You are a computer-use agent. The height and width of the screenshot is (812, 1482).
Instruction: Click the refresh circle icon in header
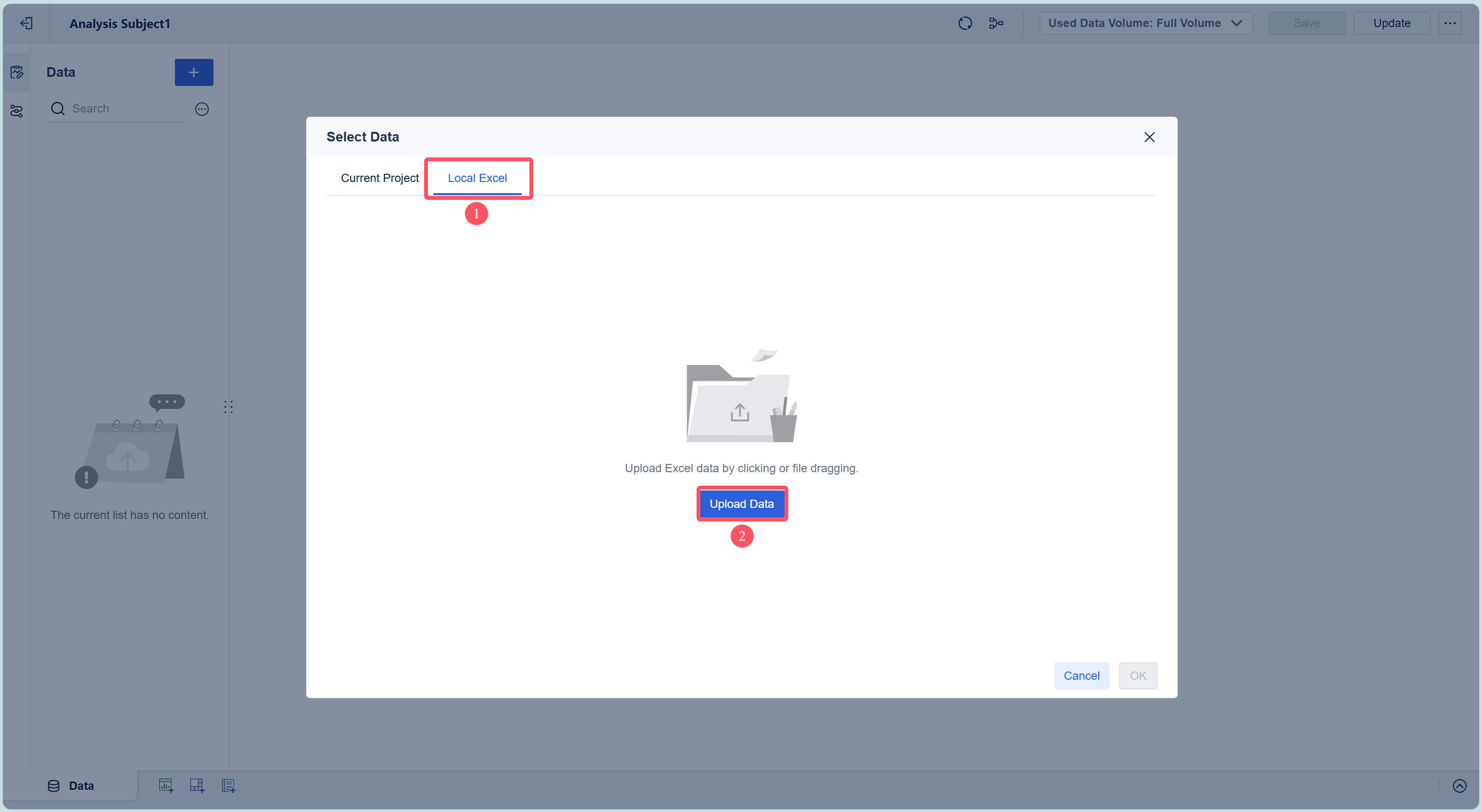point(965,23)
